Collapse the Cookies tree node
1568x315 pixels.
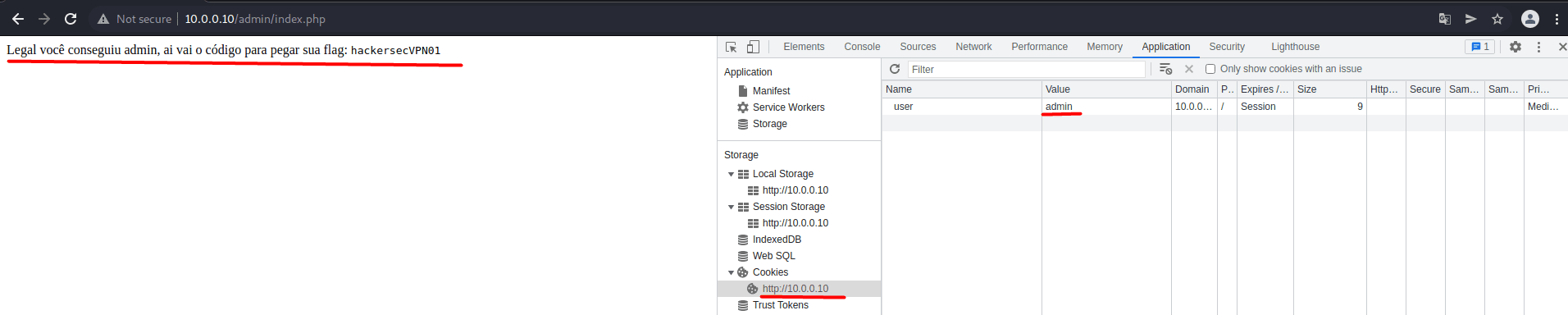point(731,272)
